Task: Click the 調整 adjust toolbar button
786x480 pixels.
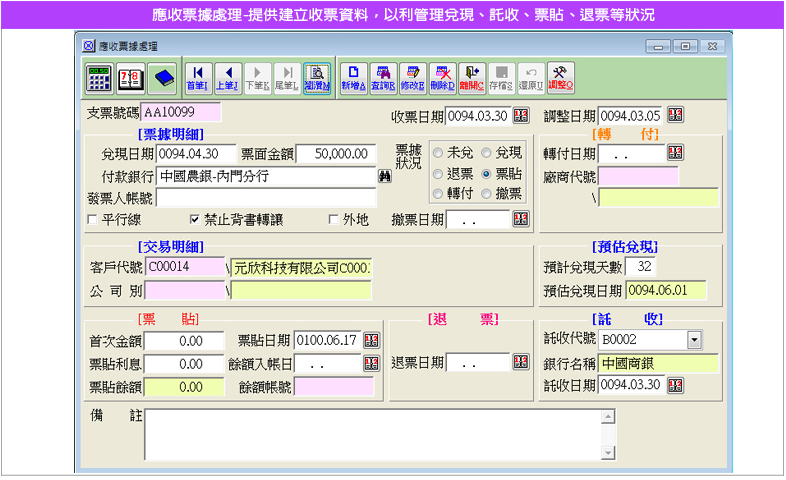Action: click(560, 77)
